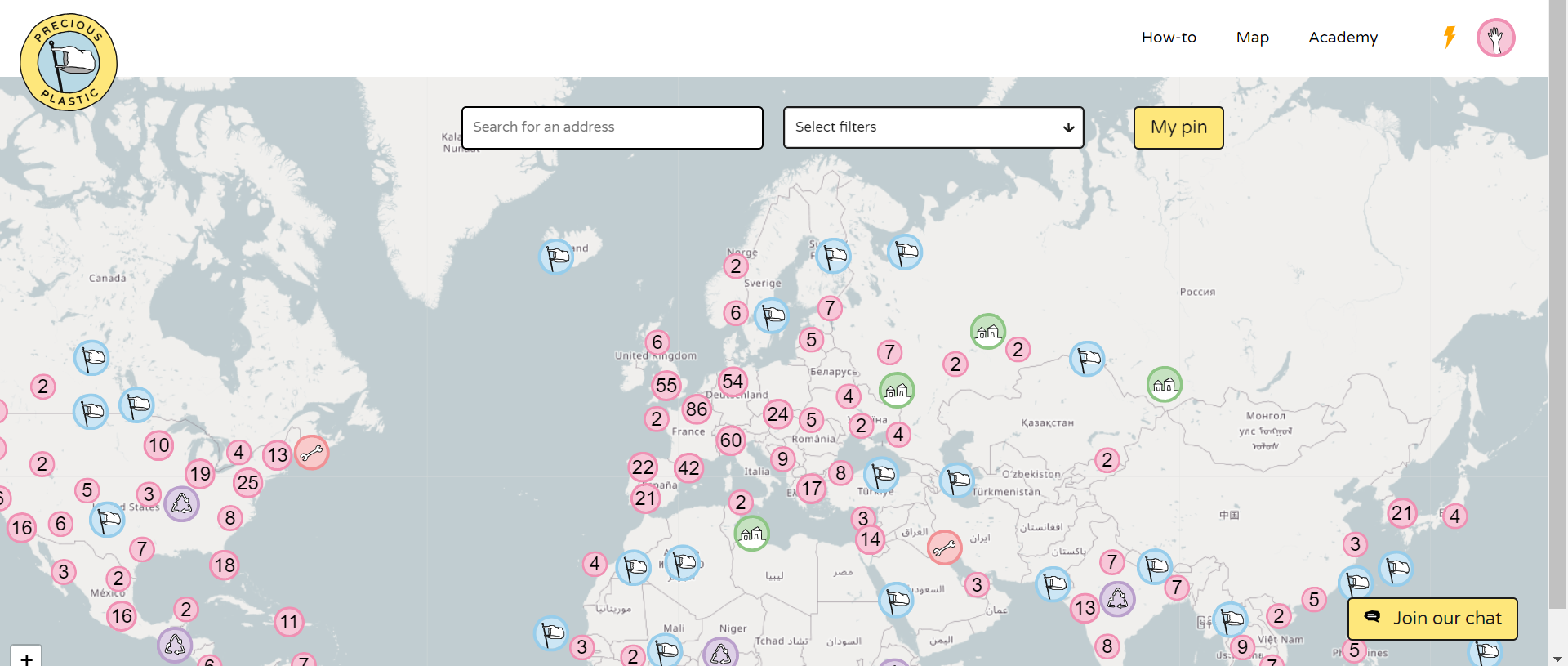
Task: Expand the Select filters dropdown
Action: pyautogui.click(x=933, y=127)
